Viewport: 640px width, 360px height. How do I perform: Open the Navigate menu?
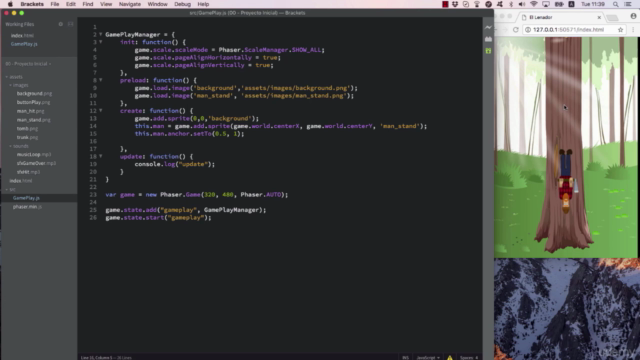[x=130, y=4]
